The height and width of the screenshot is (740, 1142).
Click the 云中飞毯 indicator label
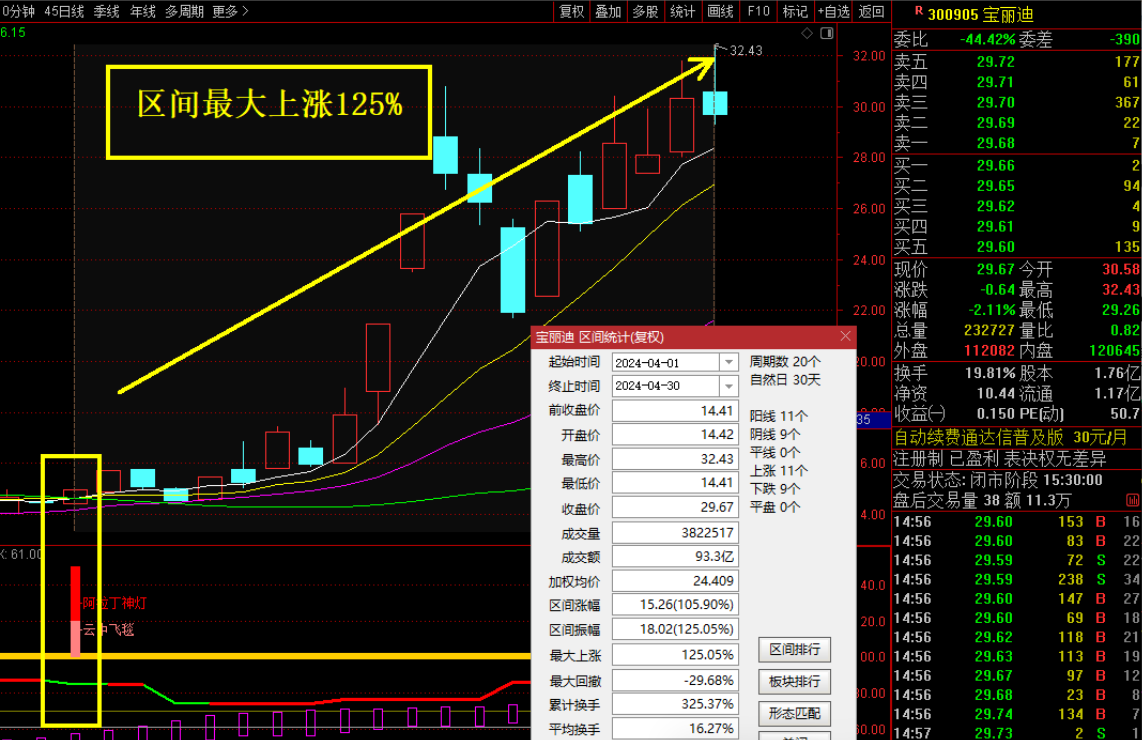click(108, 629)
